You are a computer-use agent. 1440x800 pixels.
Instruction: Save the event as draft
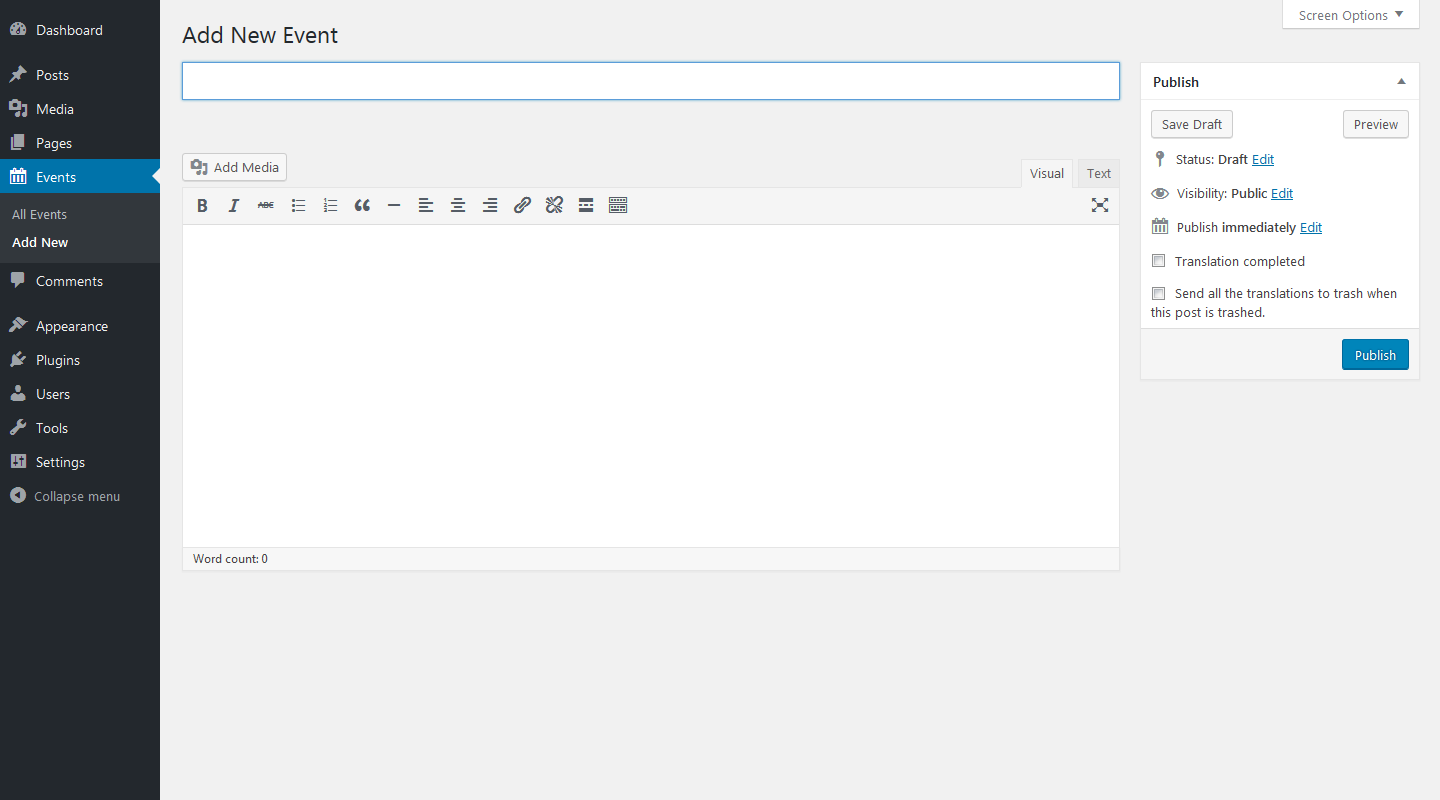(1192, 124)
